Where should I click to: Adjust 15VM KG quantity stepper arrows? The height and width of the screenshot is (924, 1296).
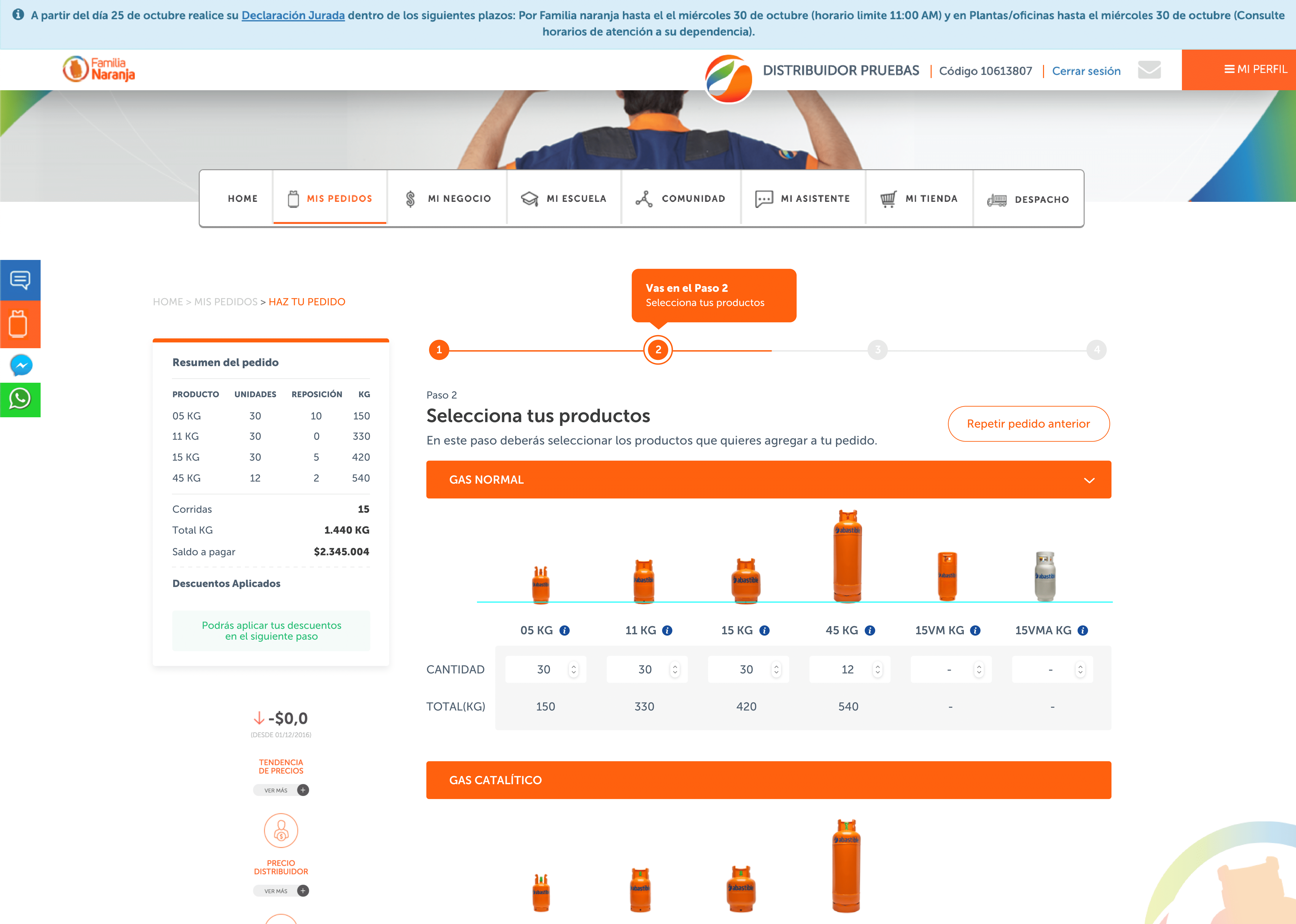point(979,670)
